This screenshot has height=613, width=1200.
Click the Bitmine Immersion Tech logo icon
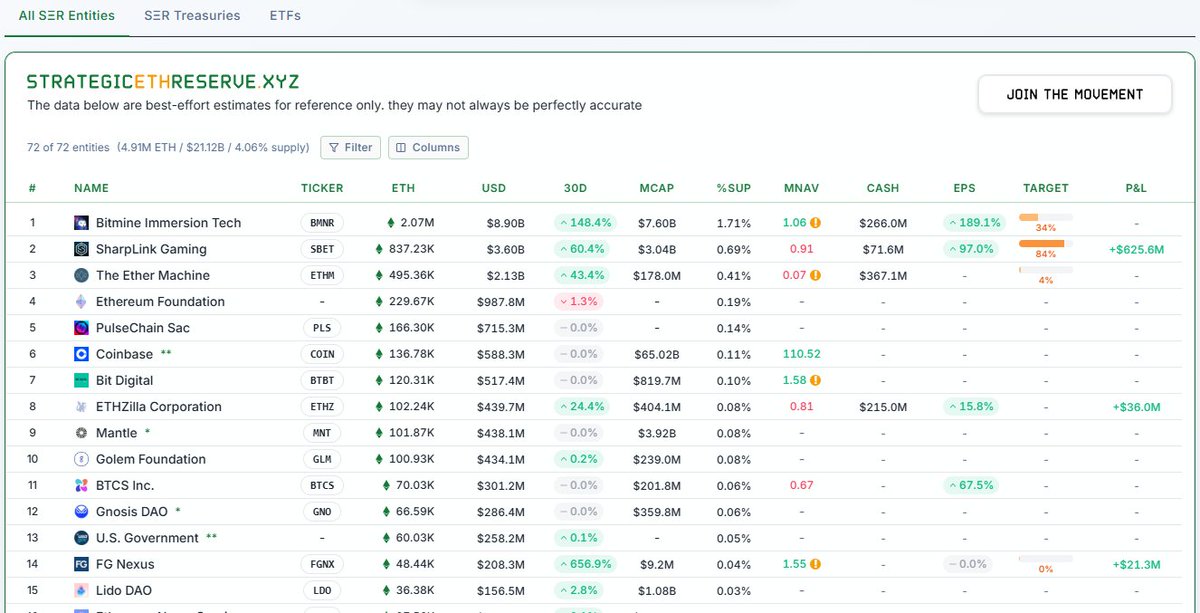[x=81, y=223]
